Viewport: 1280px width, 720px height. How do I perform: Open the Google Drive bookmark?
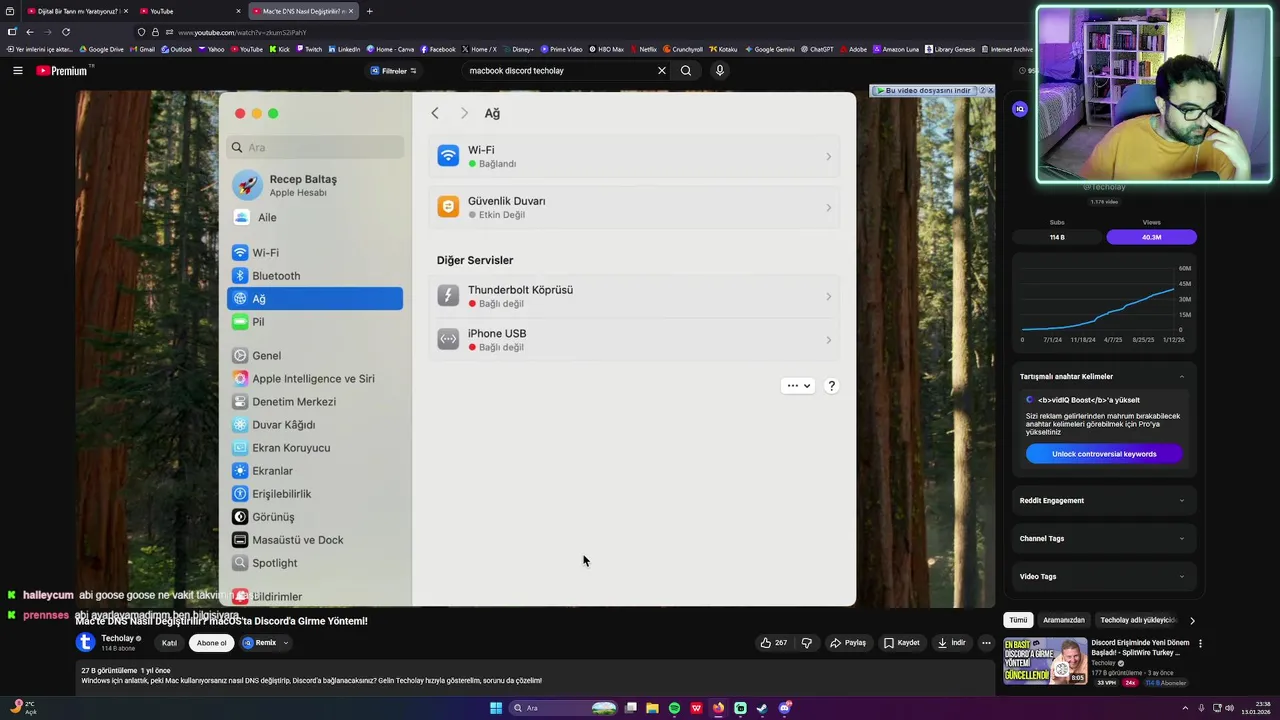tap(101, 49)
